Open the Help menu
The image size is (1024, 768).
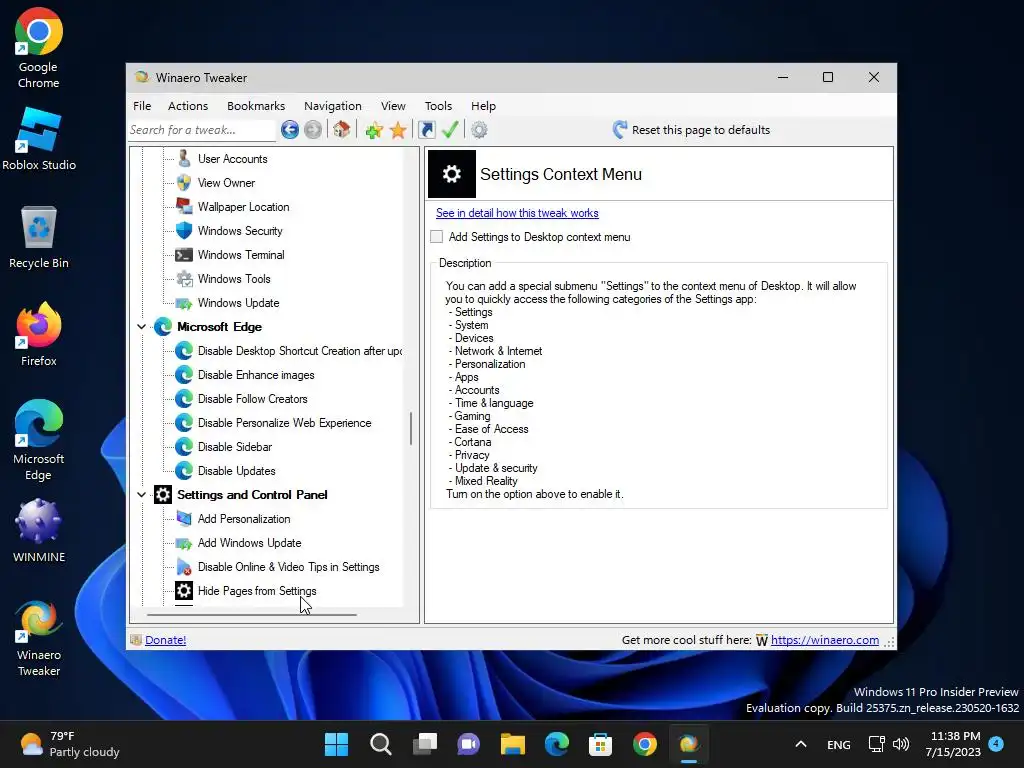coord(483,106)
